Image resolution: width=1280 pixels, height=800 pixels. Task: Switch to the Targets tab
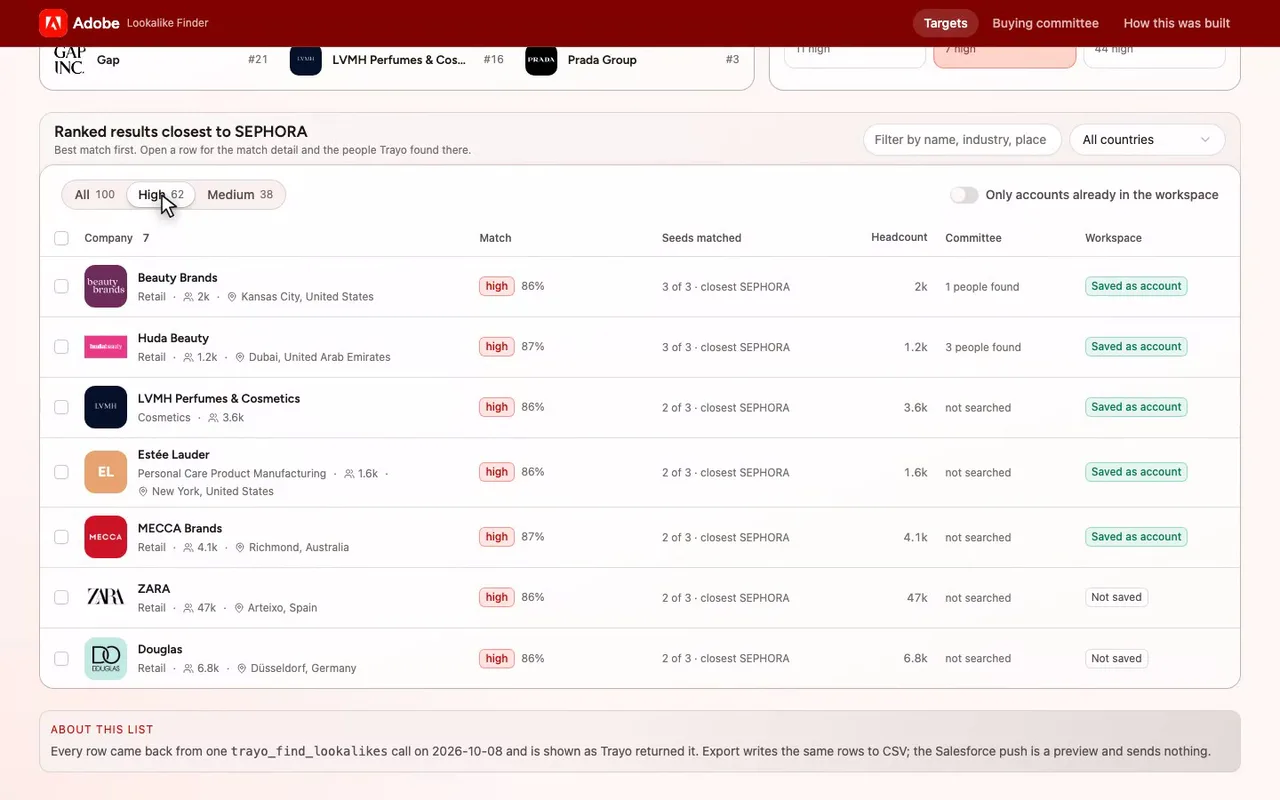945,23
